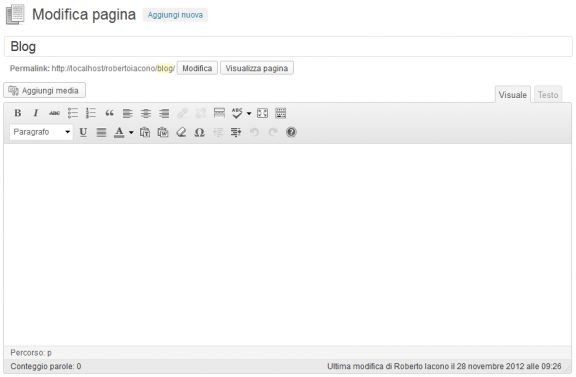This screenshot has width=576, height=377.
Task: Click the unlink icon
Action: pyautogui.click(x=201, y=113)
